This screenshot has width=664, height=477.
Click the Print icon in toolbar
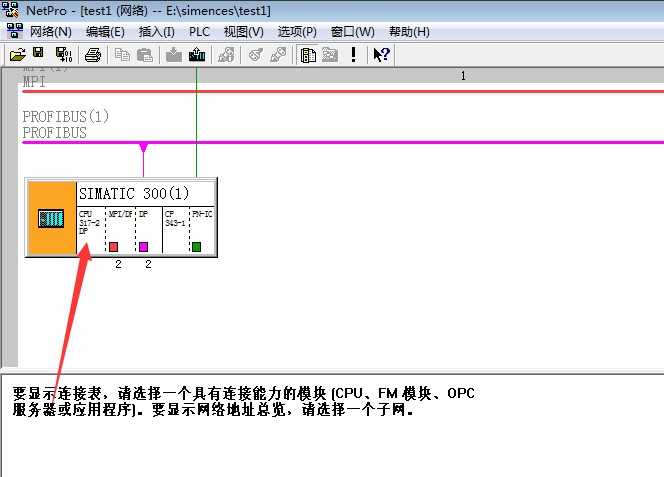93,55
